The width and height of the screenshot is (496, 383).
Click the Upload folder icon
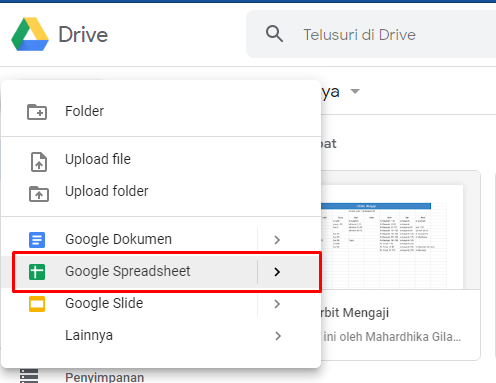tap(39, 194)
